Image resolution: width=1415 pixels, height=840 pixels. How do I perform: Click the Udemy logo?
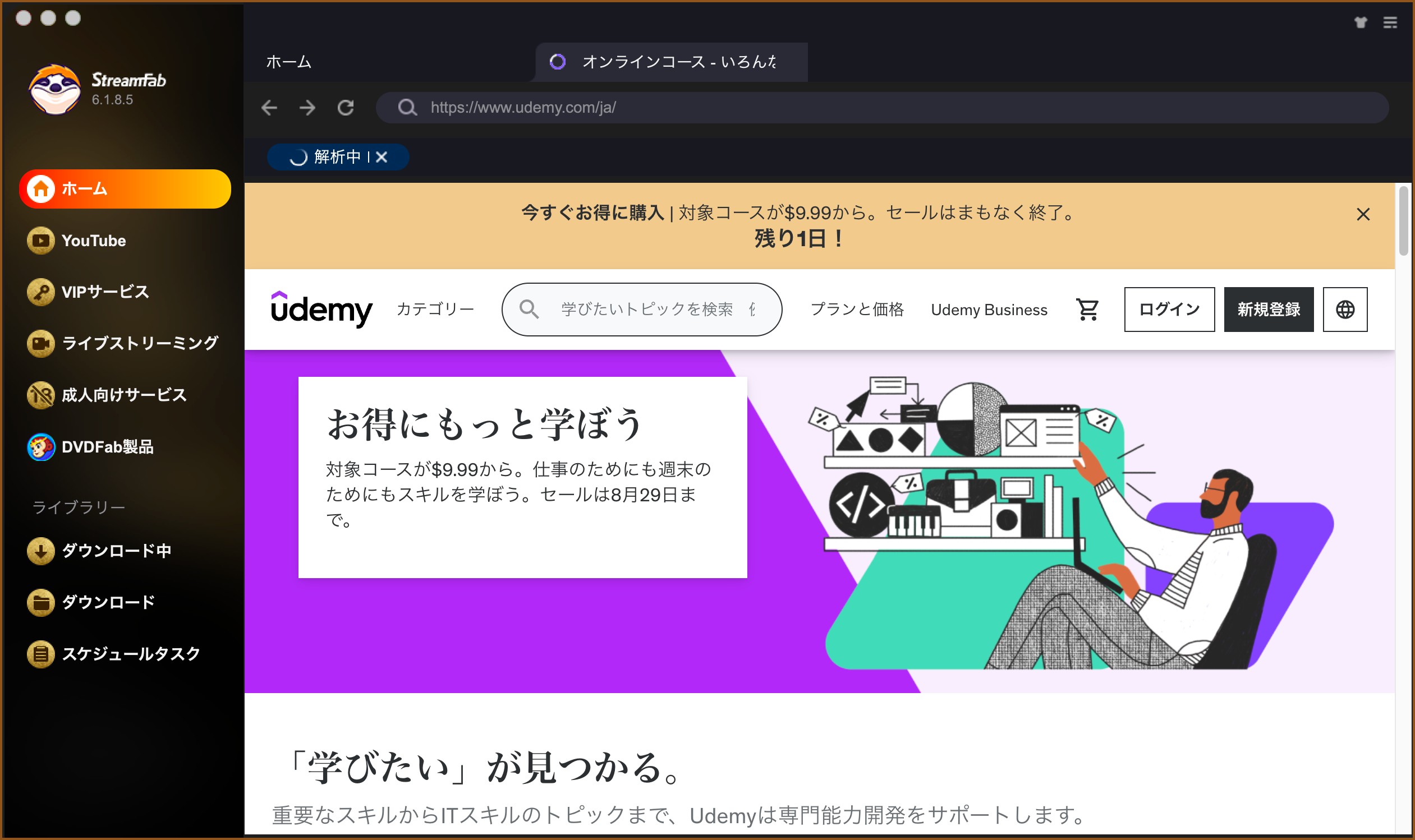click(x=321, y=309)
